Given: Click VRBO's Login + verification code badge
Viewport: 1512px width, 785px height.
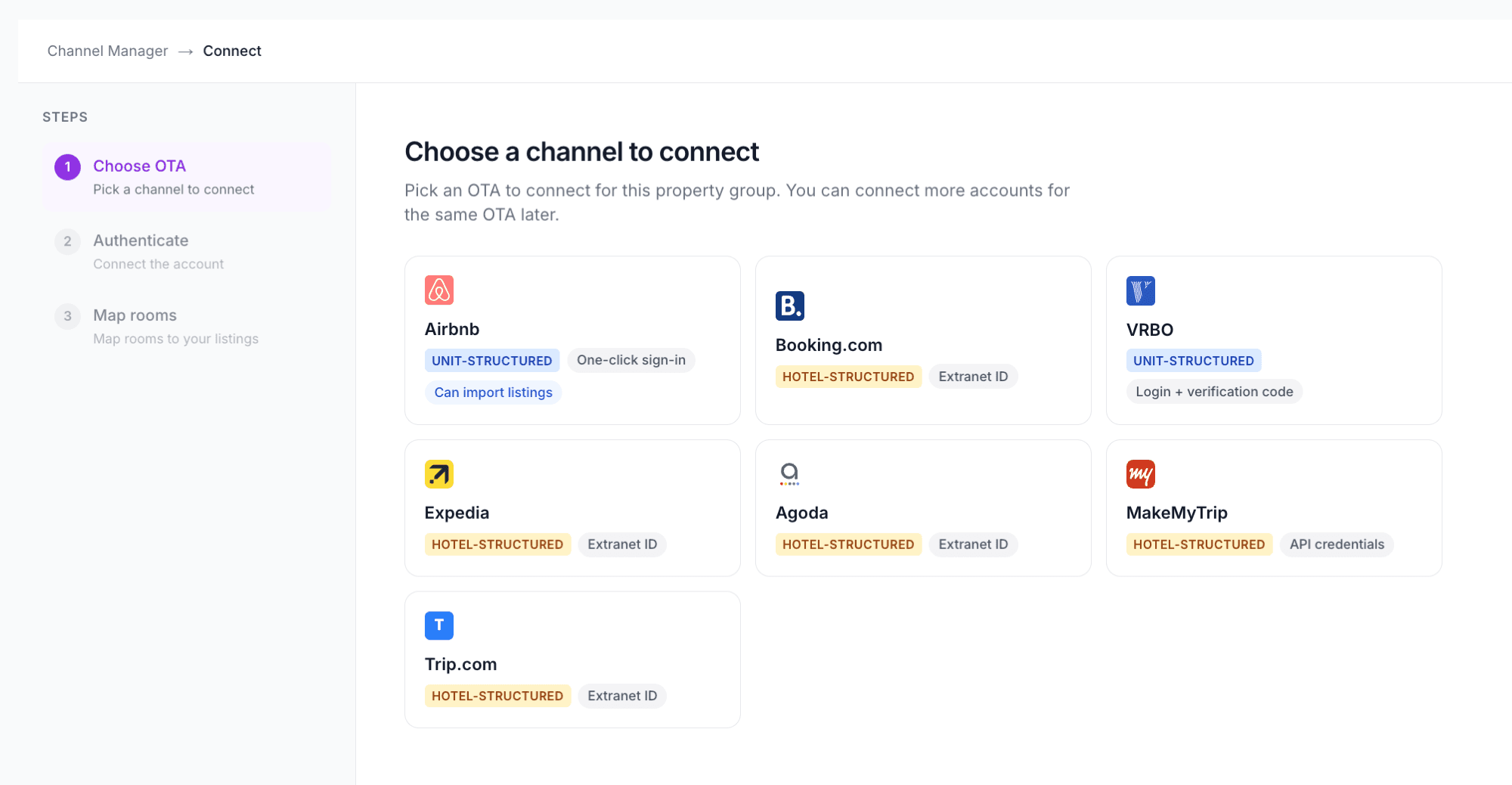Looking at the screenshot, I should coord(1214,392).
